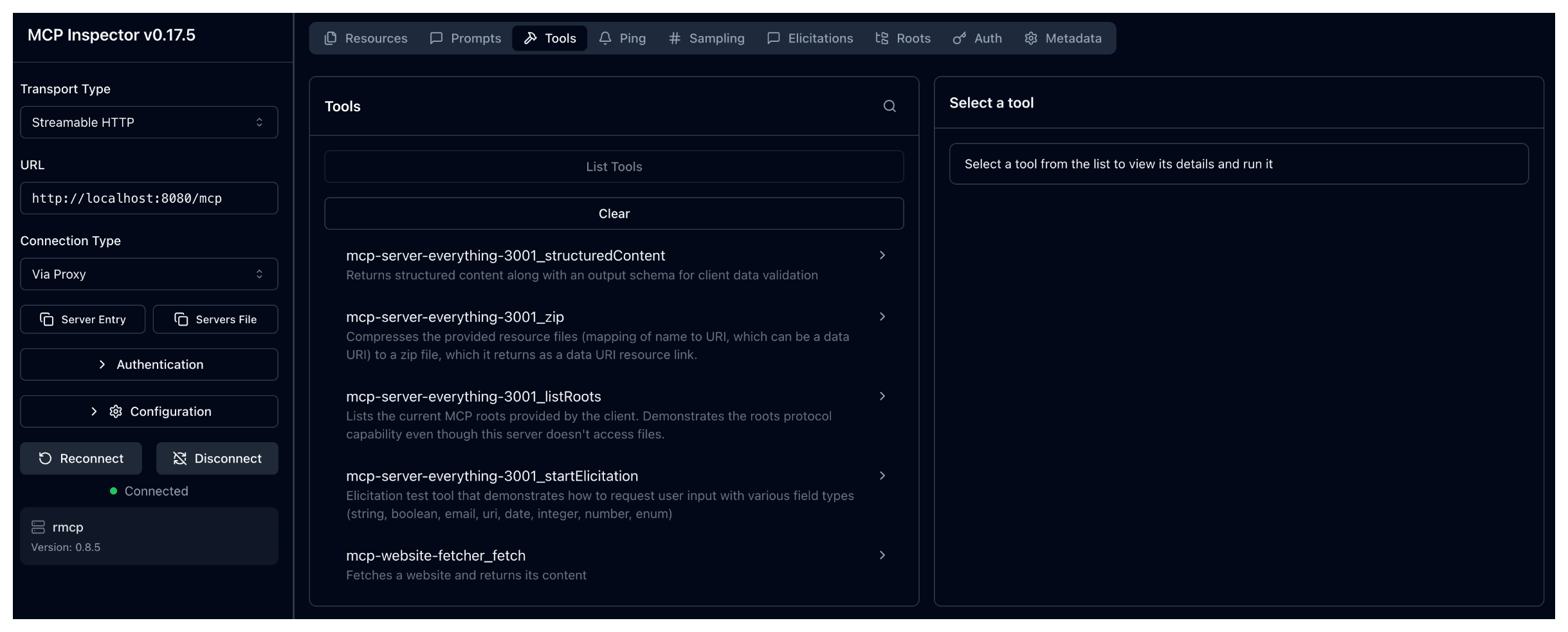The width and height of the screenshot is (1568, 632).
Task: Open the Auth tab key icon
Action: (x=959, y=39)
